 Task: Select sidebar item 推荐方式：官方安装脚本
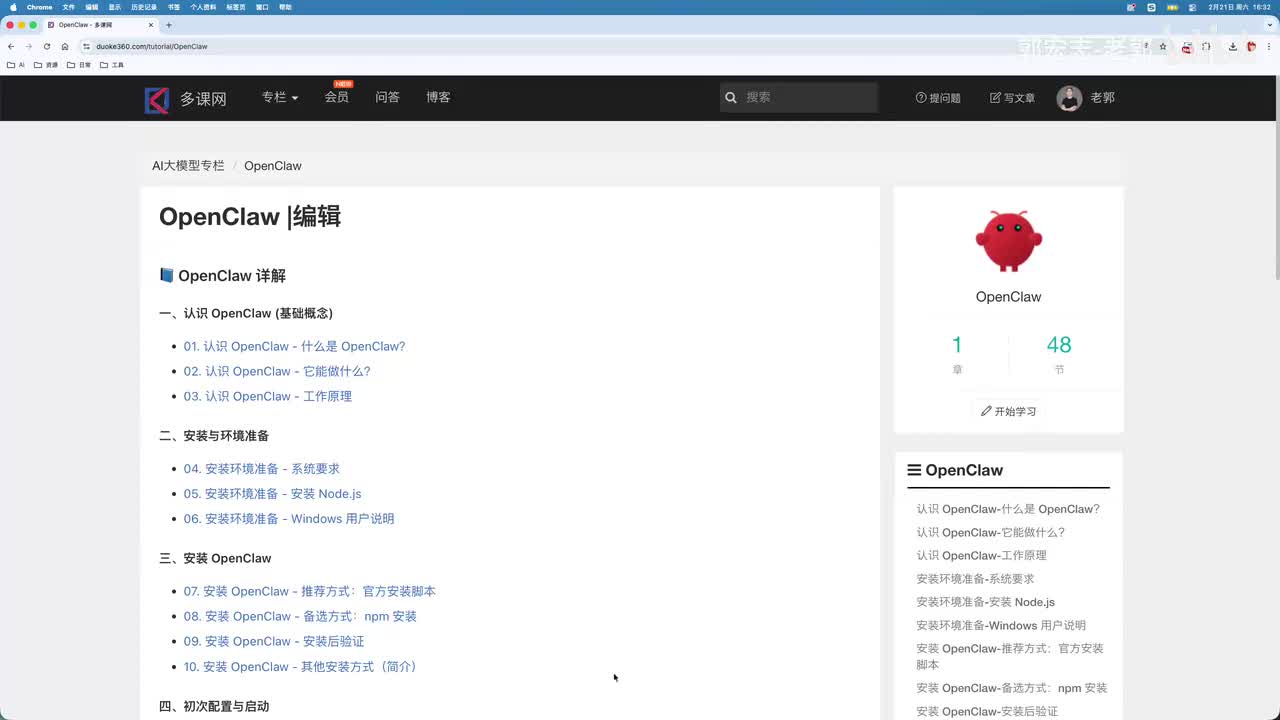[1010, 656]
